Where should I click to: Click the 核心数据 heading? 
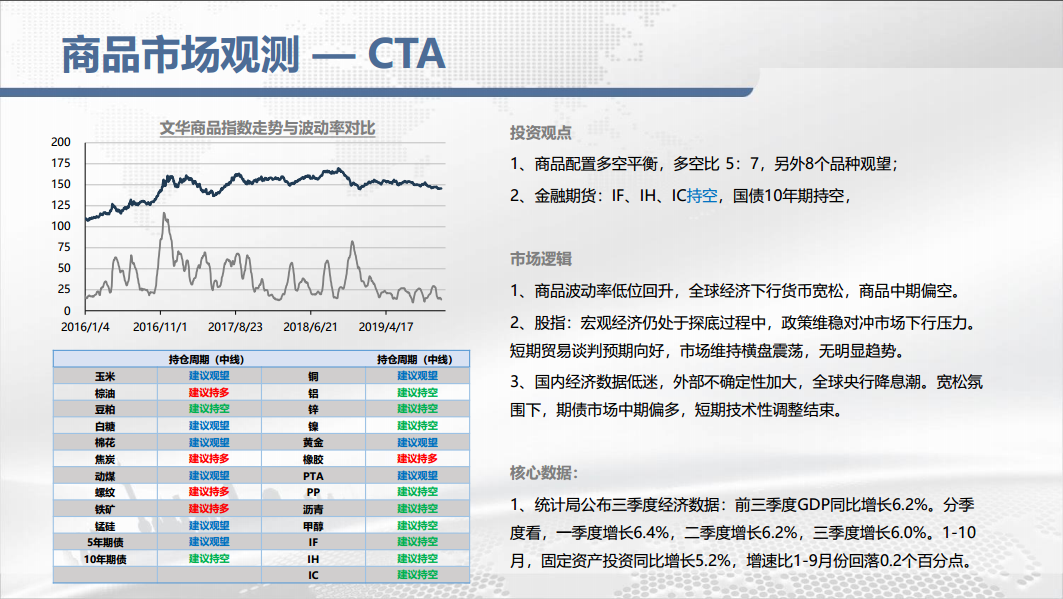[x=544, y=473]
